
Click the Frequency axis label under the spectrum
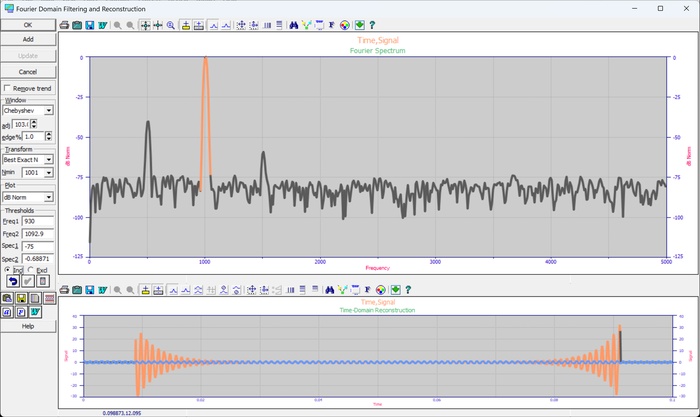(378, 268)
